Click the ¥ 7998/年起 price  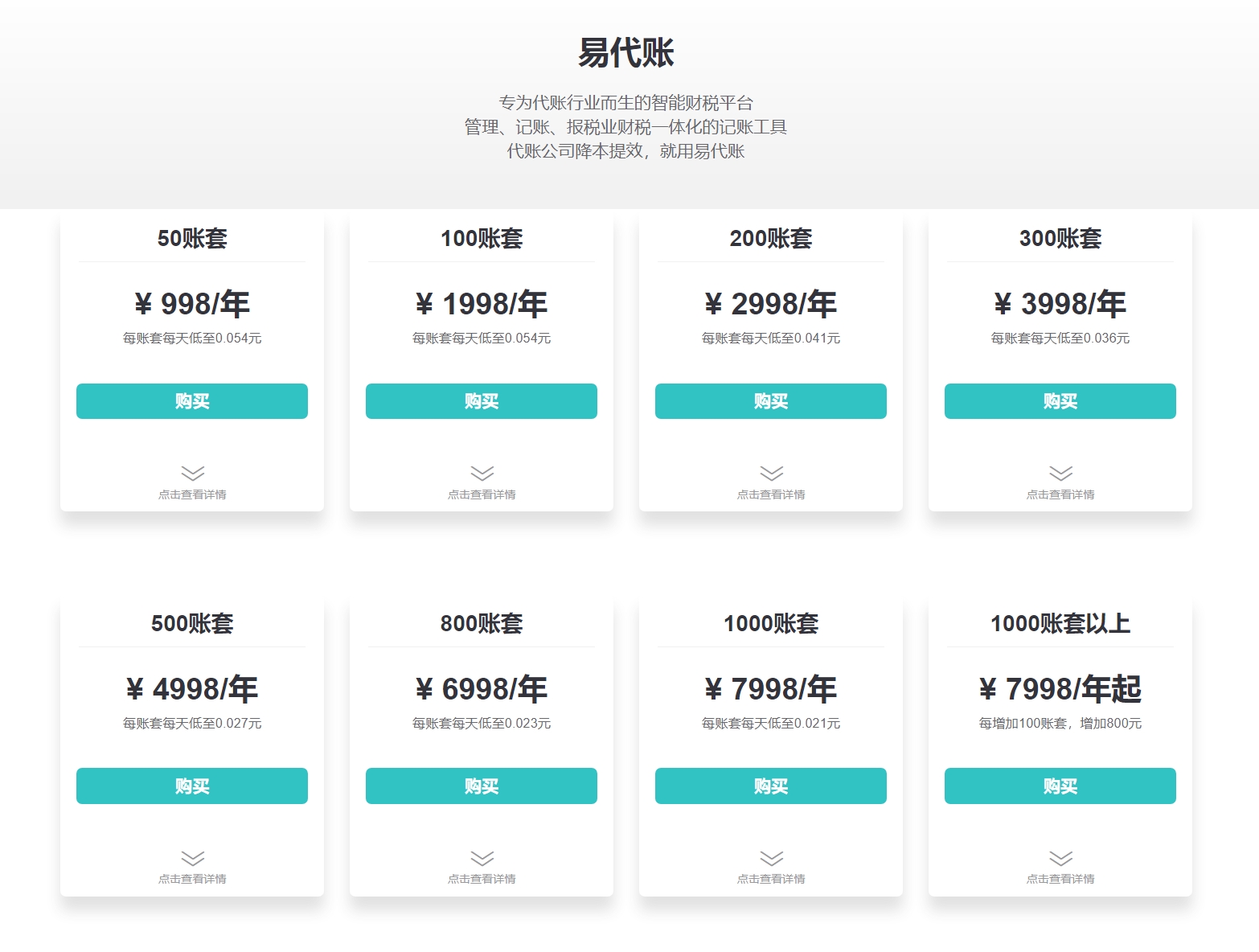pos(1060,689)
